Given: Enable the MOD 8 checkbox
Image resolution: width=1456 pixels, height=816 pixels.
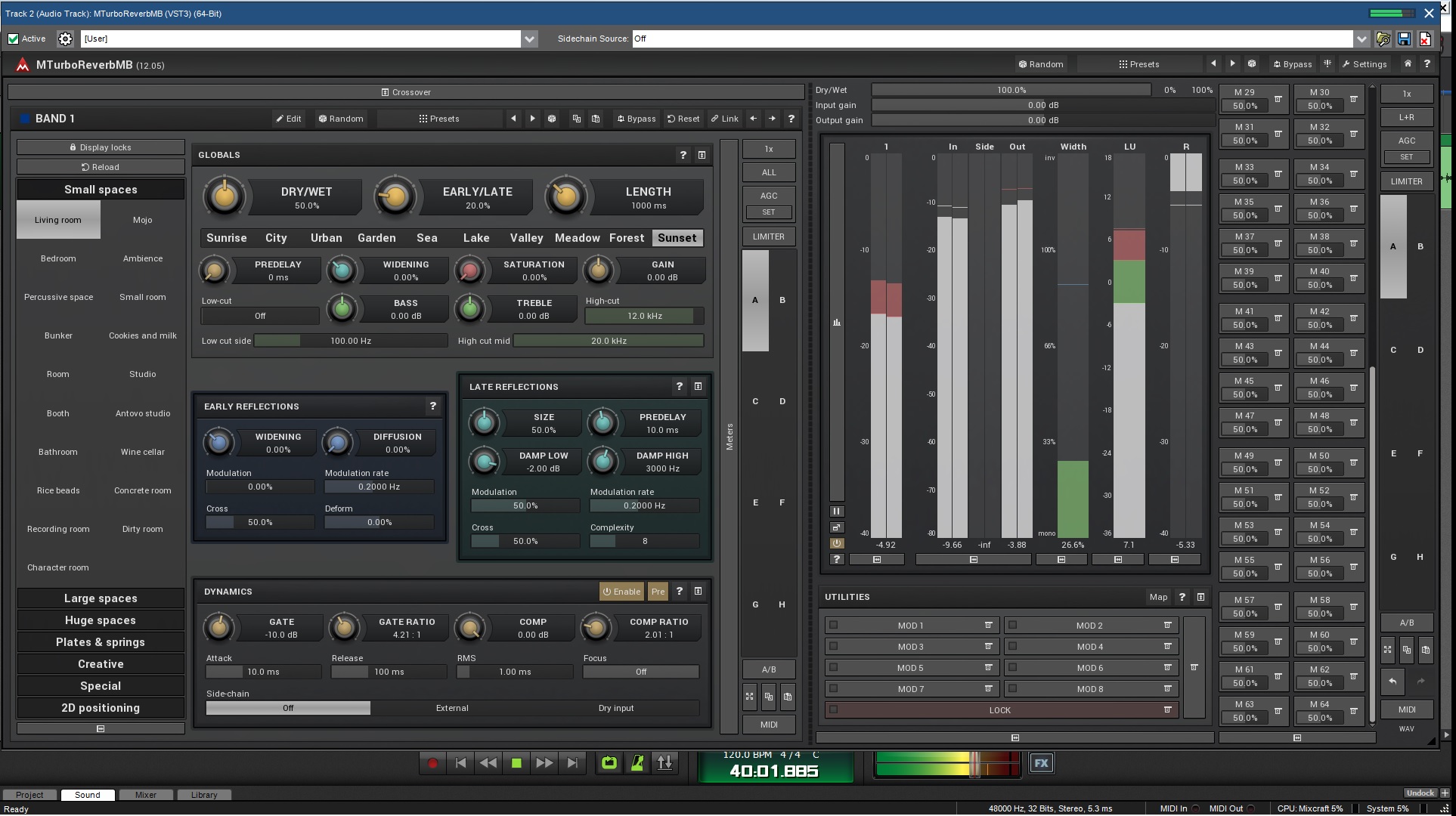Looking at the screenshot, I should [1012, 688].
